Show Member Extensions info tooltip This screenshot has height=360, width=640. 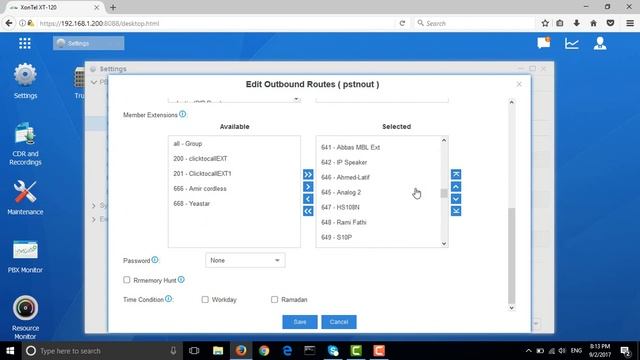(182, 114)
